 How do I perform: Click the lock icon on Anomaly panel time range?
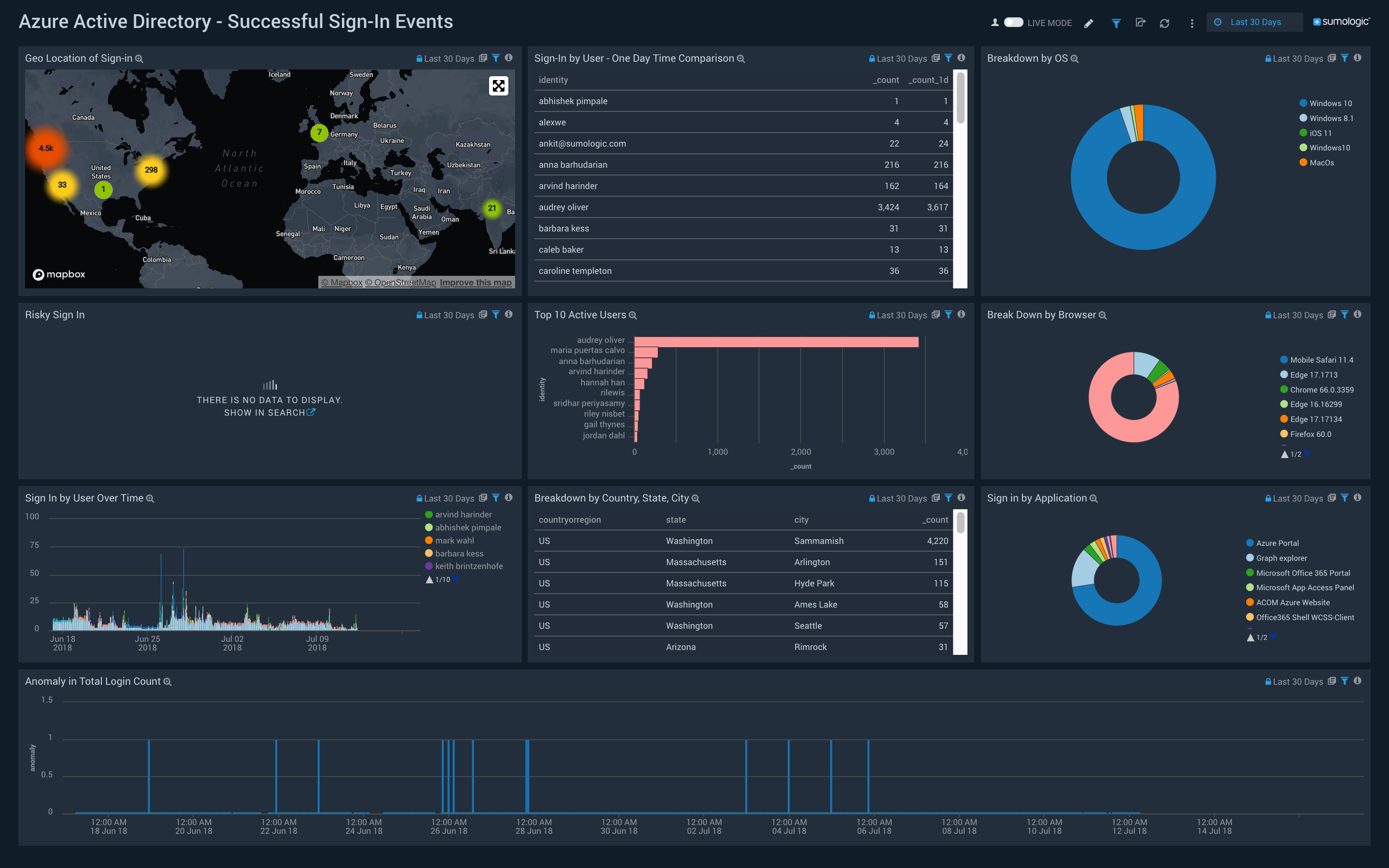[1268, 681]
